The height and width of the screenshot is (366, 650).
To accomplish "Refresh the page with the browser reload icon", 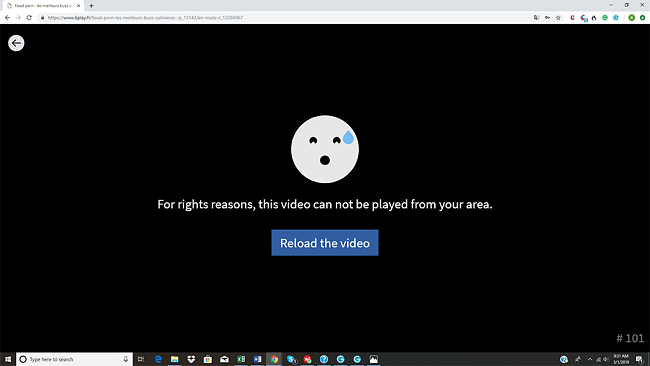I will point(29,17).
